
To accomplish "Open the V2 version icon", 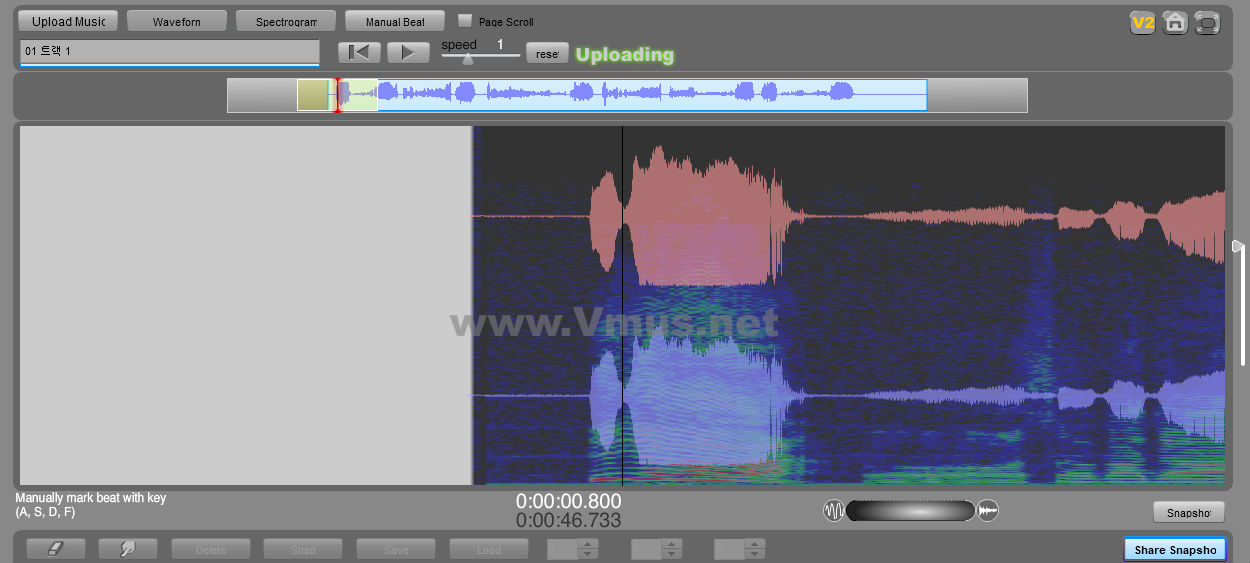I will point(1143,23).
